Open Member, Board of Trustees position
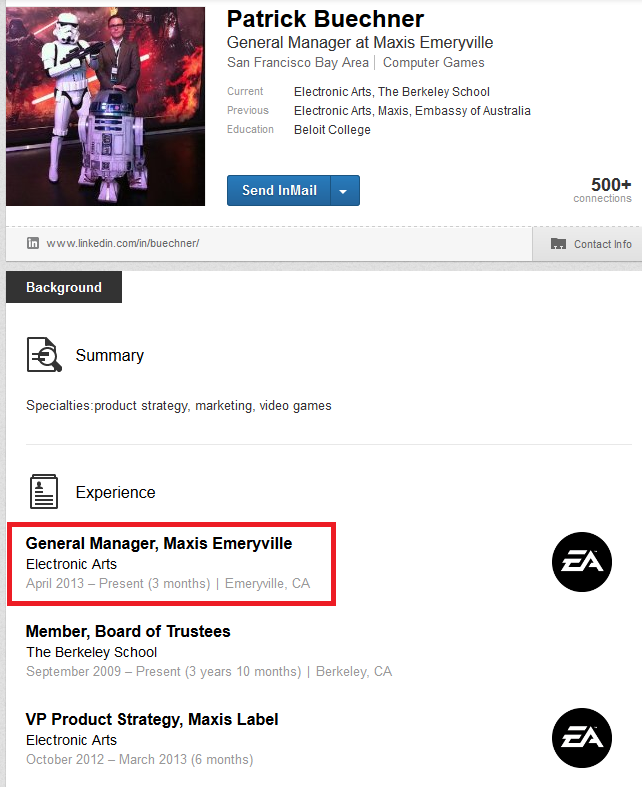 tap(128, 632)
